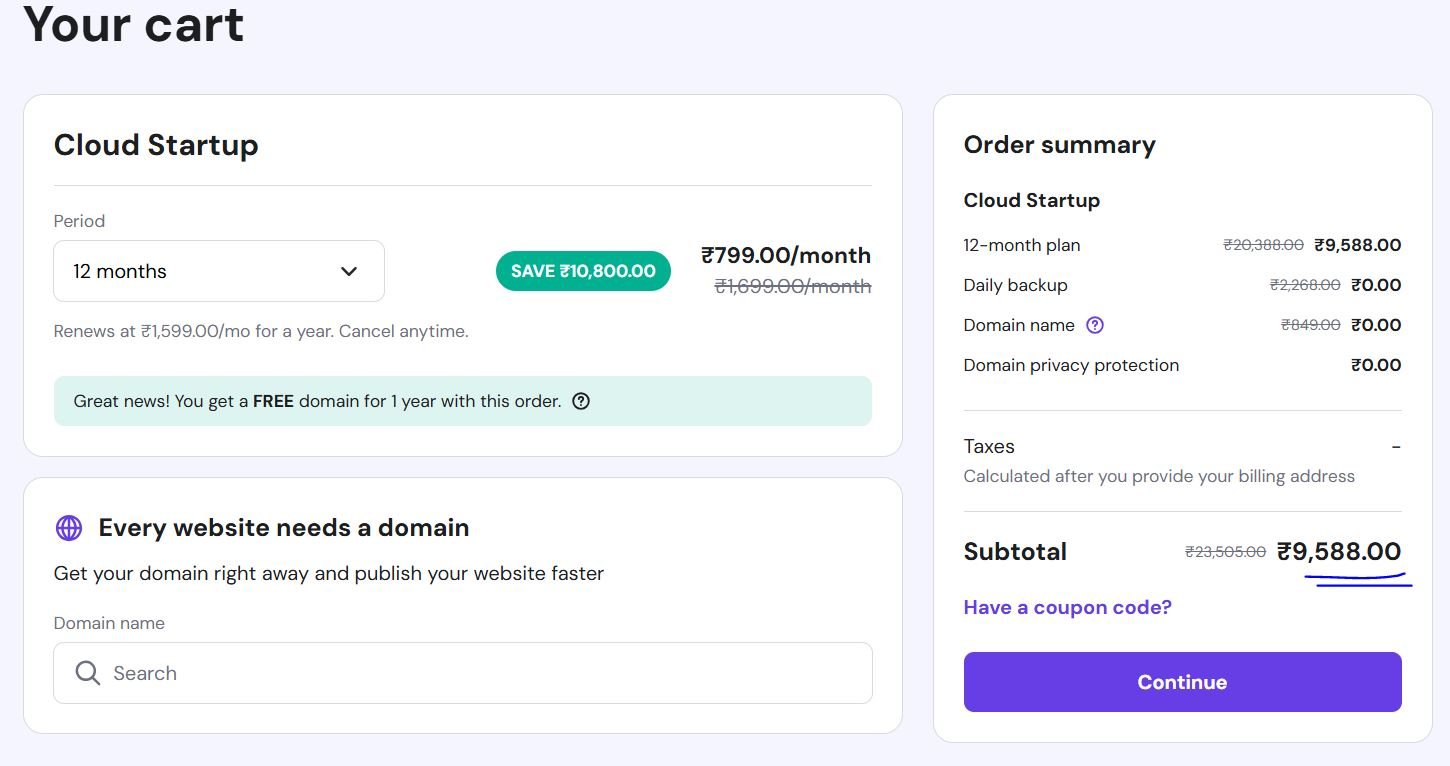This screenshot has height=766, width=1450.
Task: Click the 'Renews at ₹1,599.00/mo' notice text
Action: pos(261,331)
